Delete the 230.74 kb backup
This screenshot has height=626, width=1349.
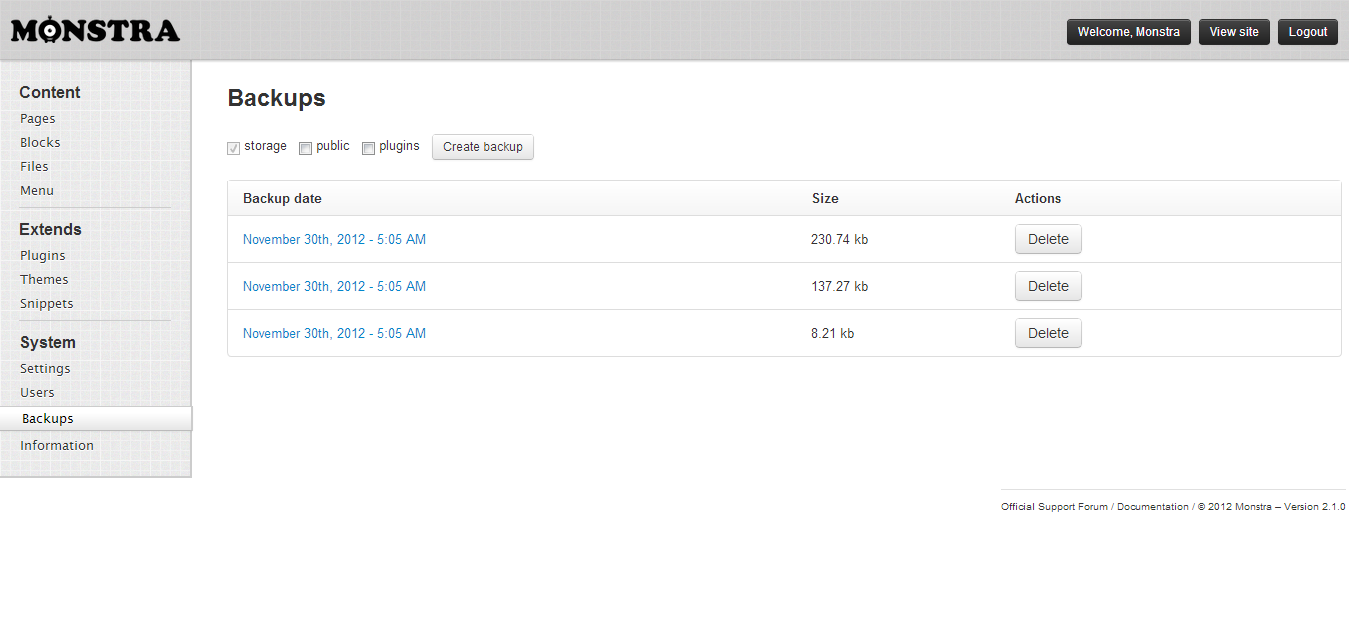tap(1047, 239)
